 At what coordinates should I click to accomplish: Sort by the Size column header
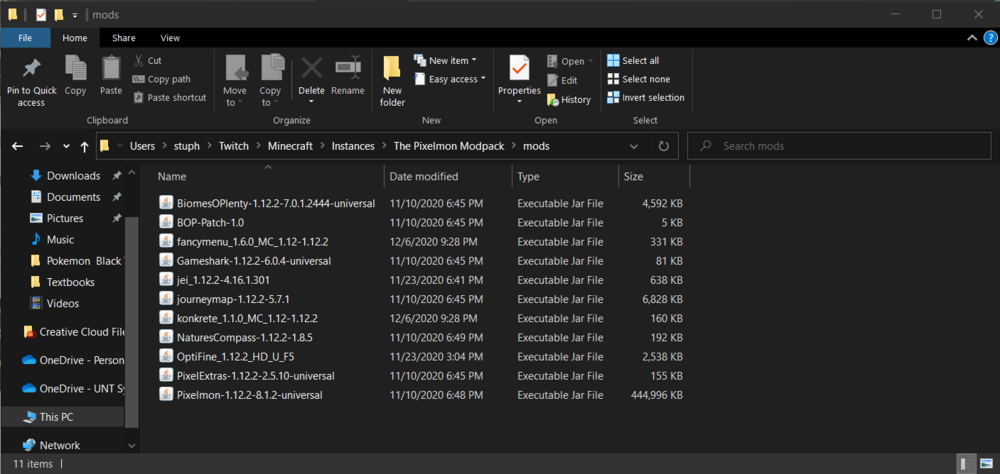[x=654, y=177]
